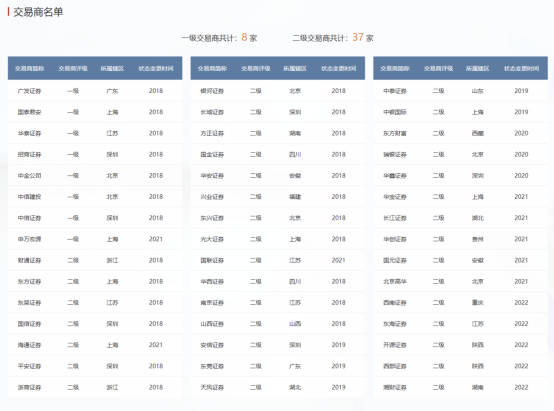The height and width of the screenshot is (411, 554).
Task: Select the 长江证券 dealer name
Action: tap(395, 218)
